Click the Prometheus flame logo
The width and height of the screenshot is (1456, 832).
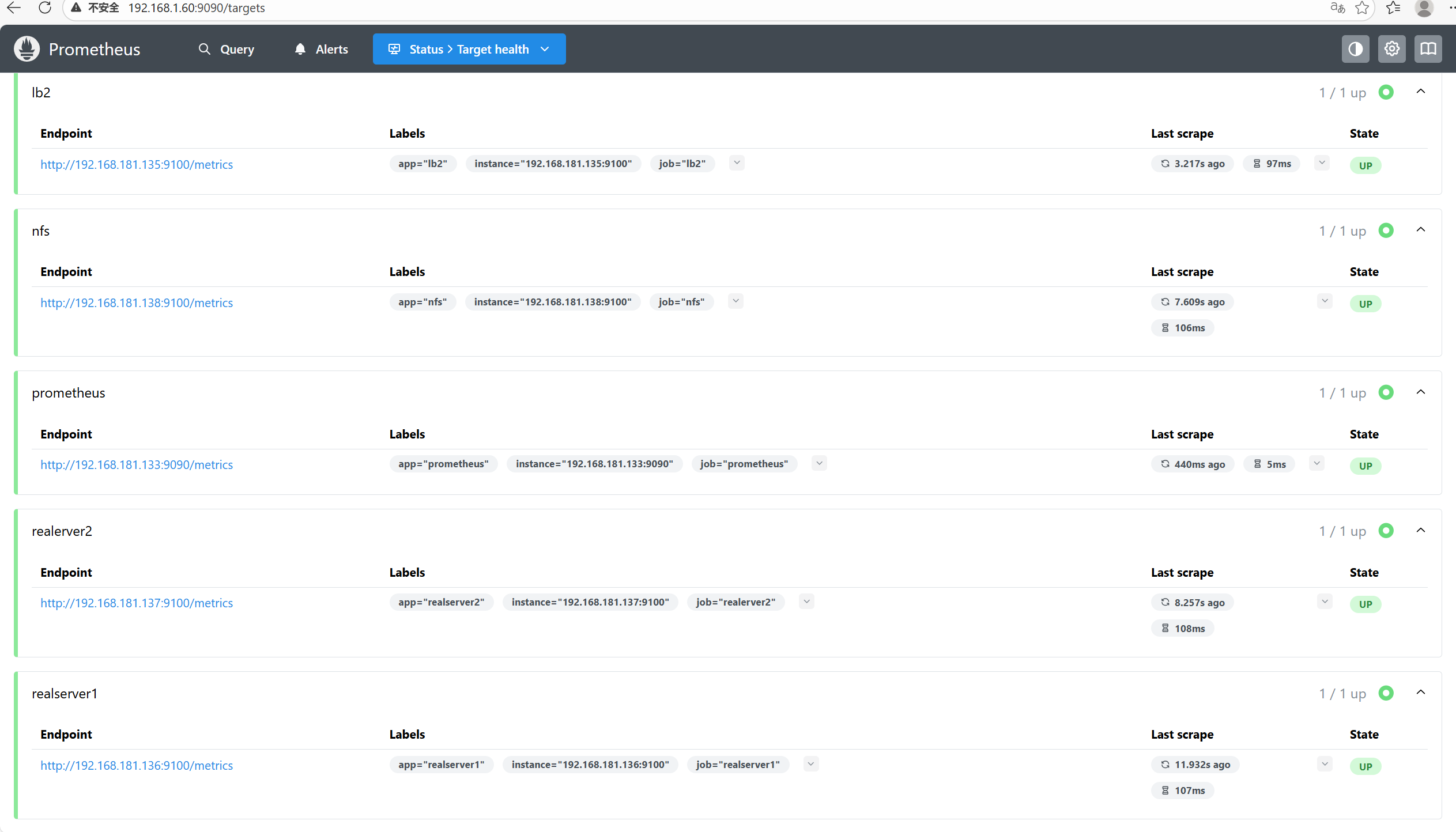[27, 49]
